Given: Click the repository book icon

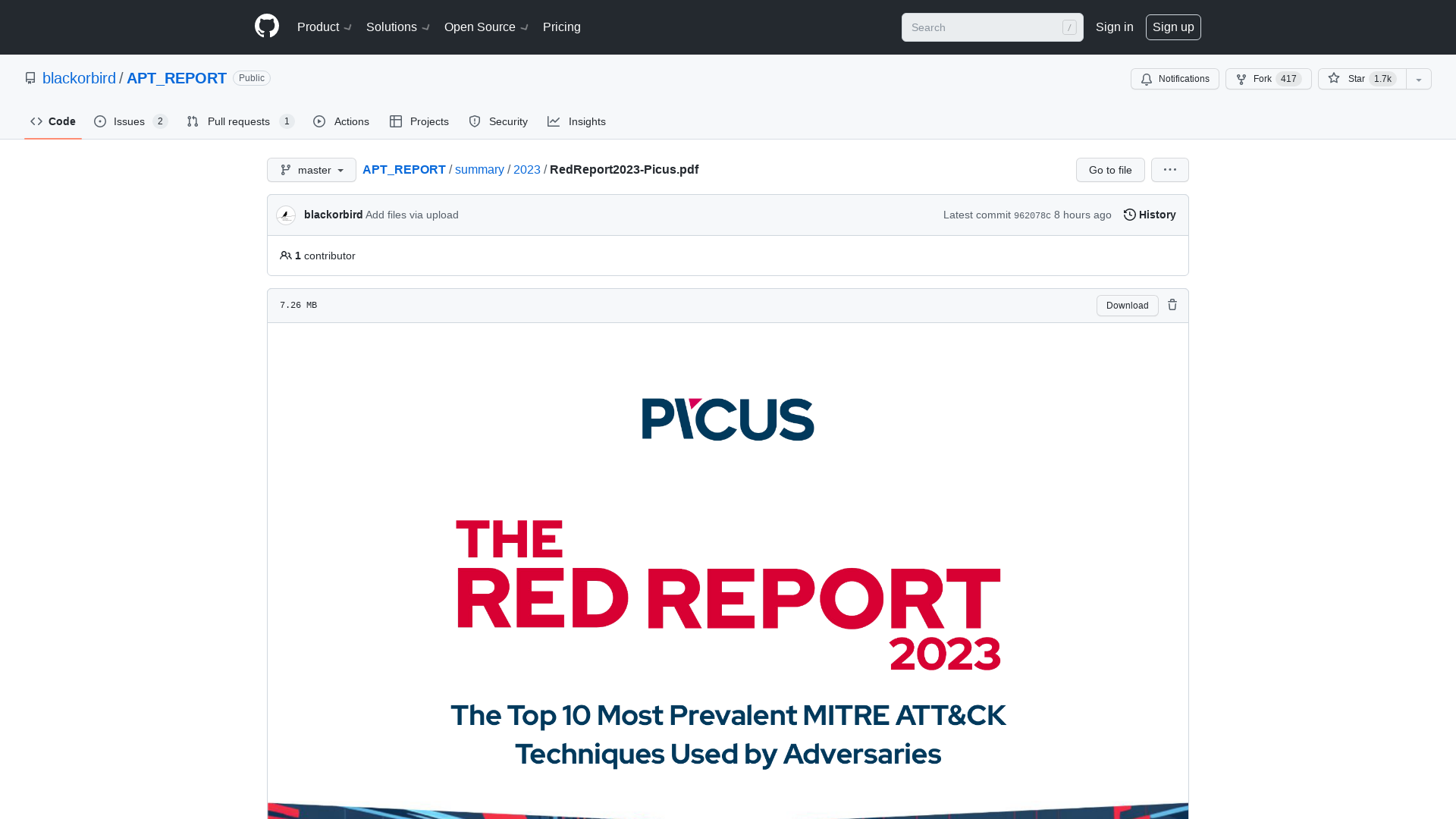Looking at the screenshot, I should [30, 78].
